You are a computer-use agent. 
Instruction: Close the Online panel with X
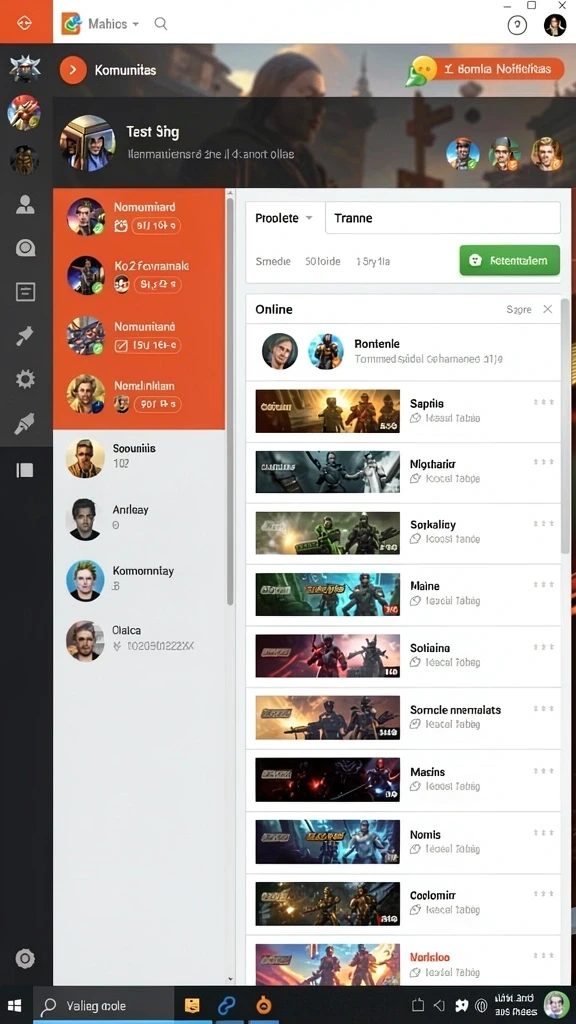tap(547, 309)
